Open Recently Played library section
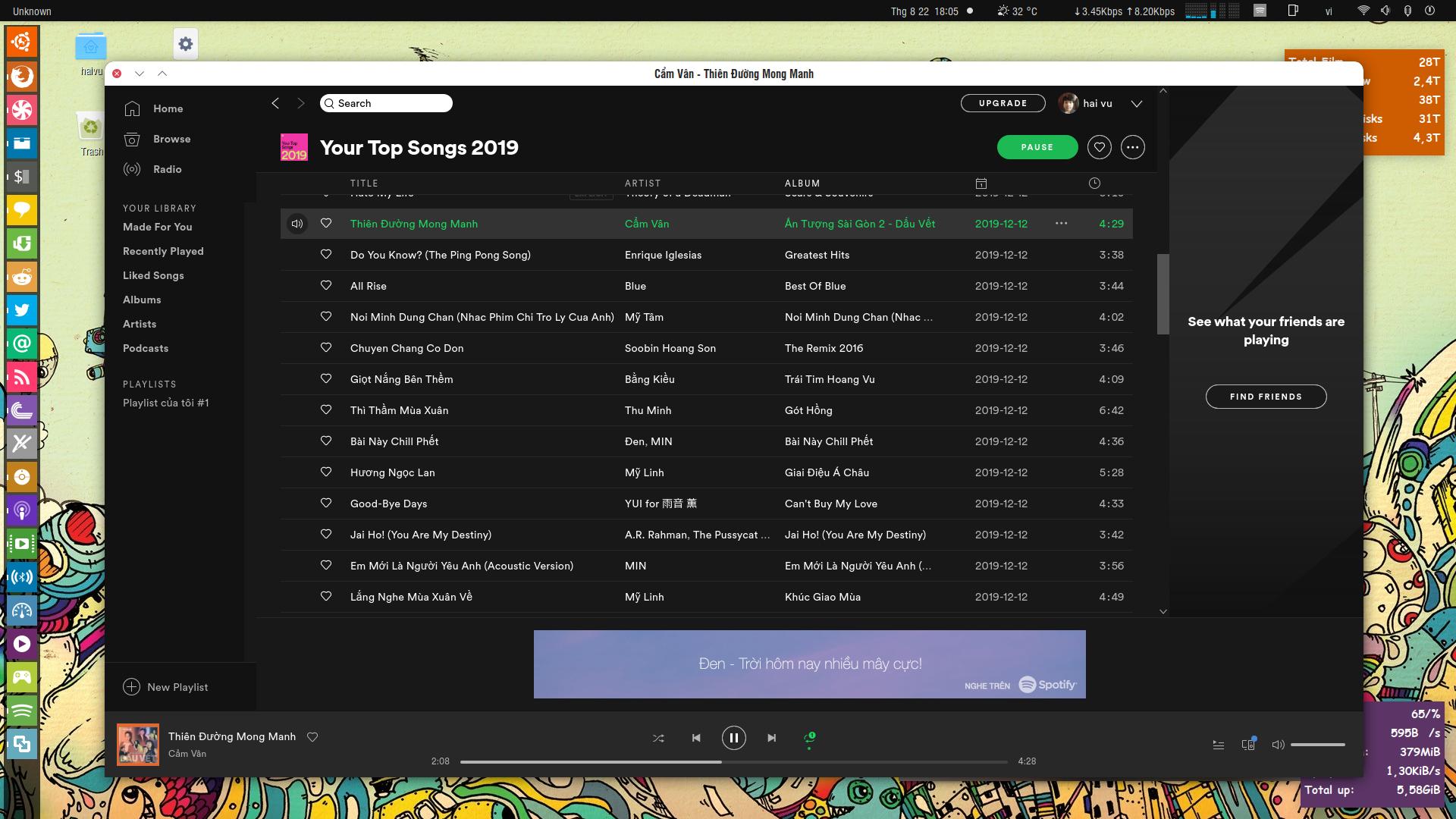 click(x=163, y=251)
